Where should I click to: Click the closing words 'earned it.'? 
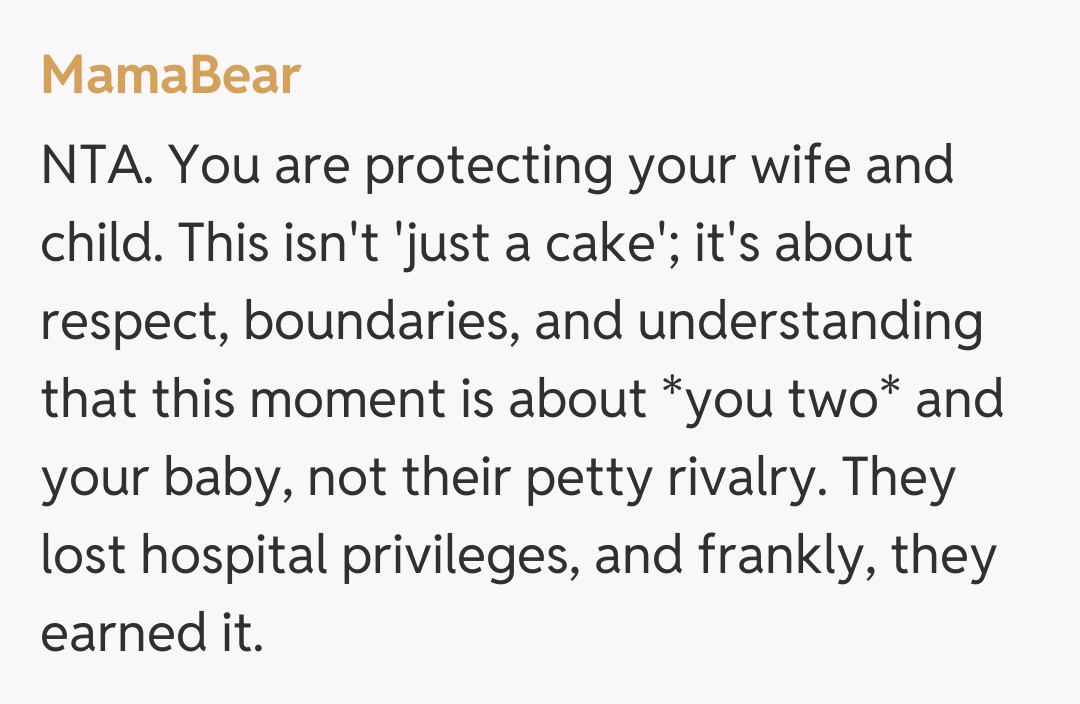coord(152,635)
